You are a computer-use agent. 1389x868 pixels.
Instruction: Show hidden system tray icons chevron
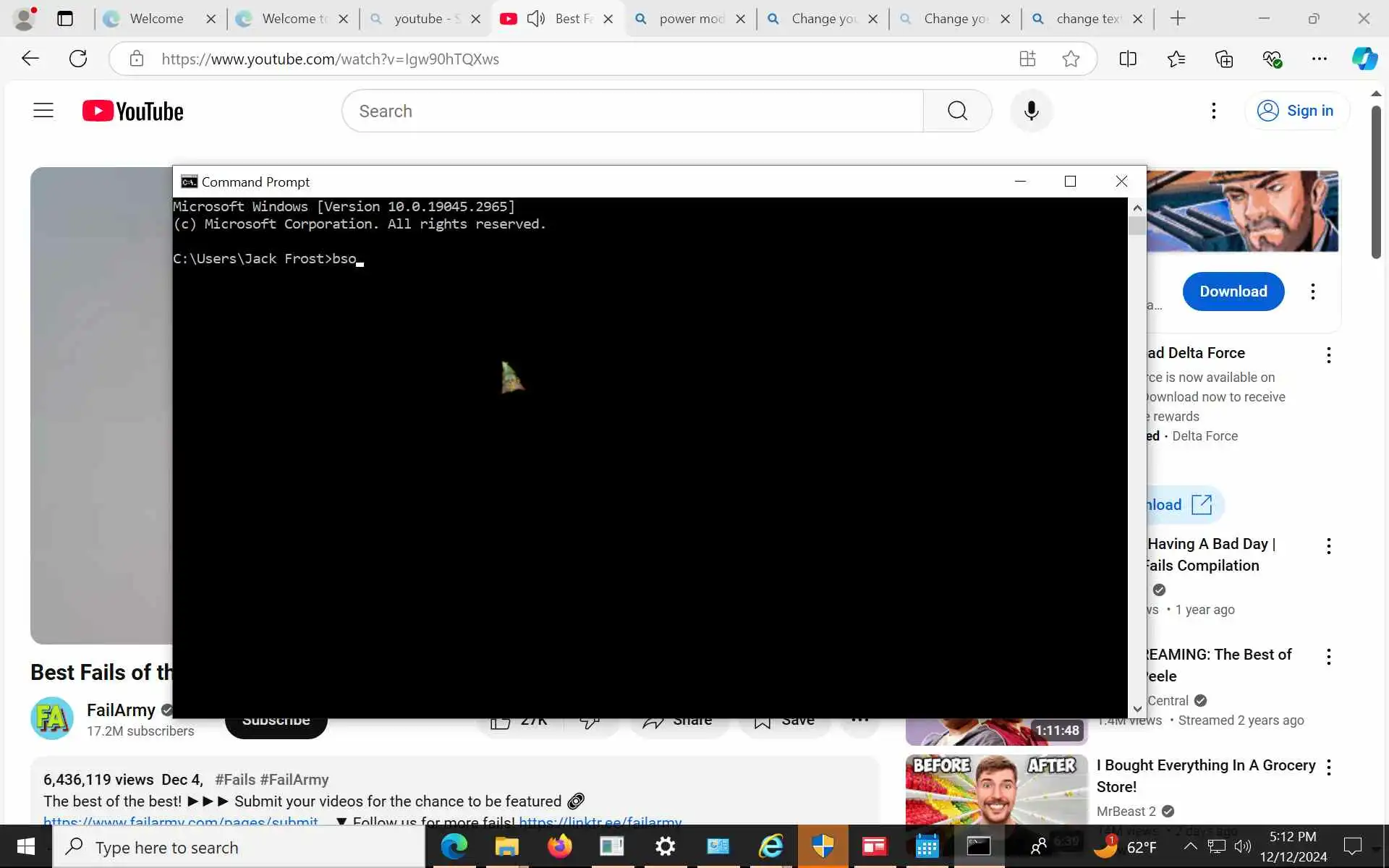[x=1190, y=846]
